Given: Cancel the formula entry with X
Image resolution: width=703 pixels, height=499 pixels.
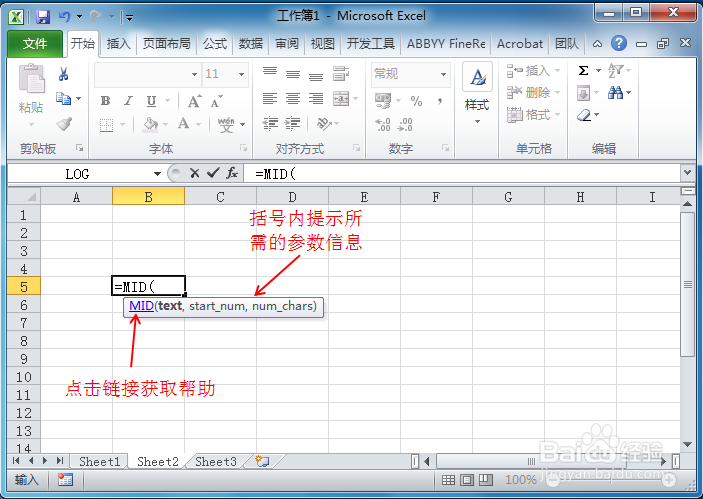Looking at the screenshot, I should (x=195, y=173).
